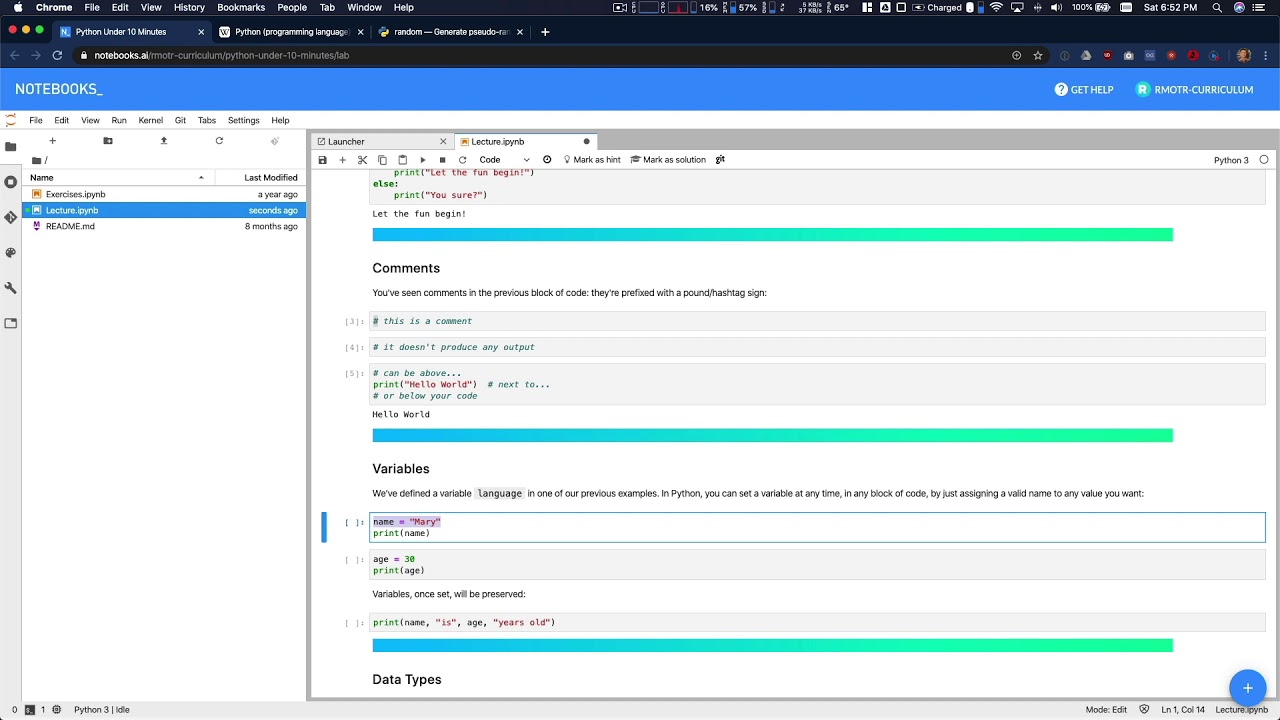Open the Run menu

(119, 120)
